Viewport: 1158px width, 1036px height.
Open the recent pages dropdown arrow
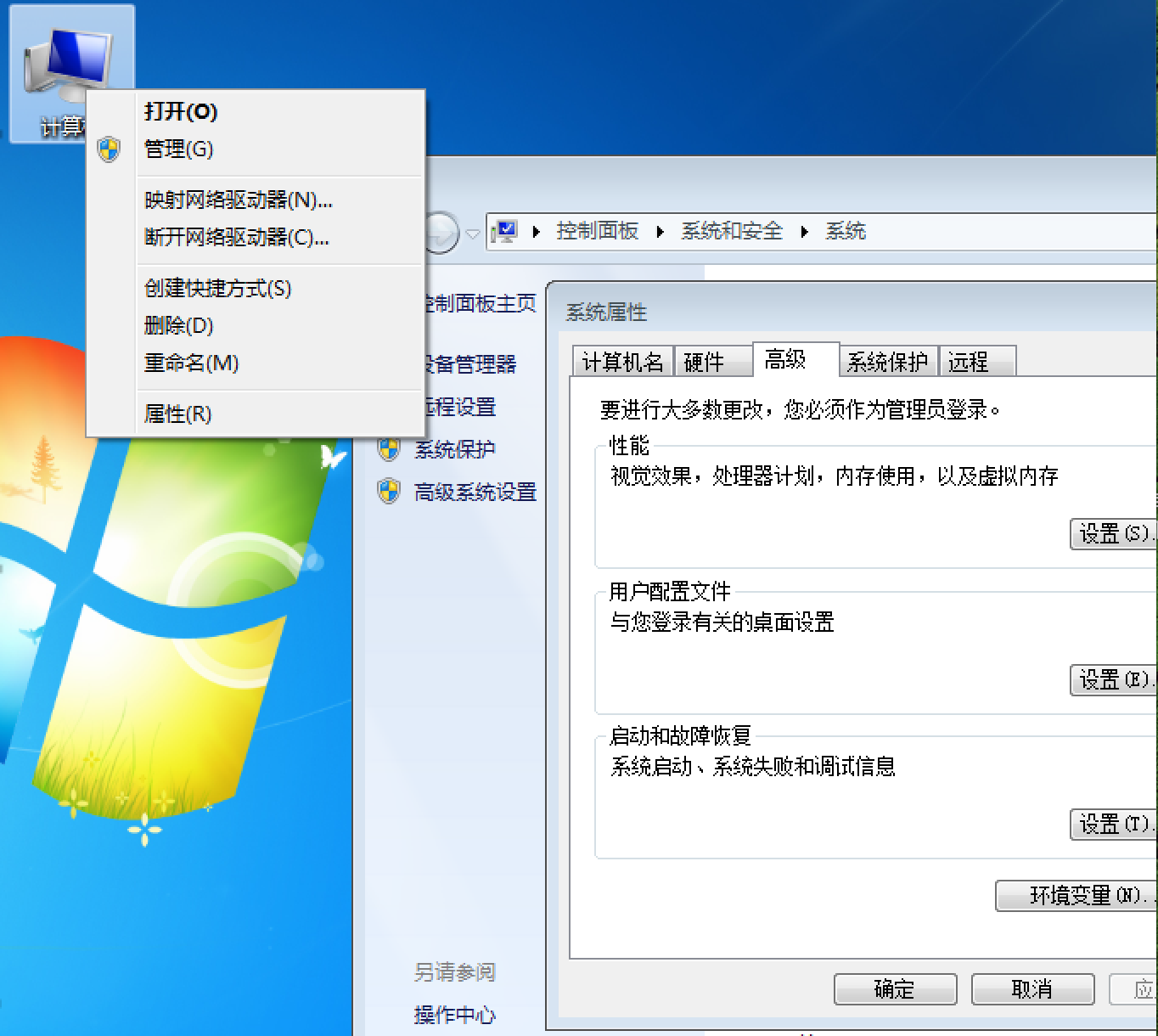(472, 233)
